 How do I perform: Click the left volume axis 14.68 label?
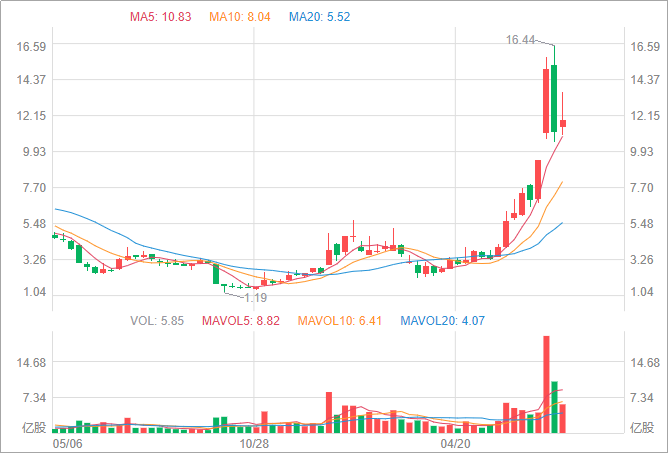[x=31, y=363]
